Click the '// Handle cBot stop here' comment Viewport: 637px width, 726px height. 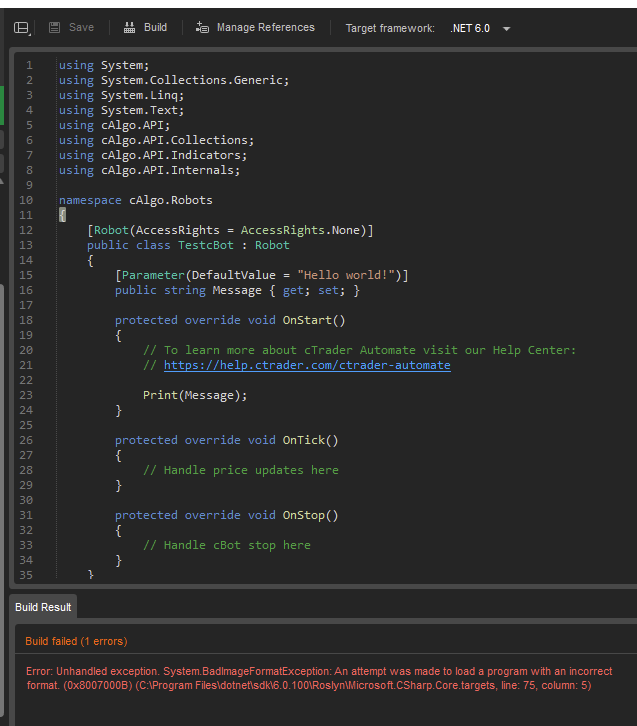click(227, 545)
